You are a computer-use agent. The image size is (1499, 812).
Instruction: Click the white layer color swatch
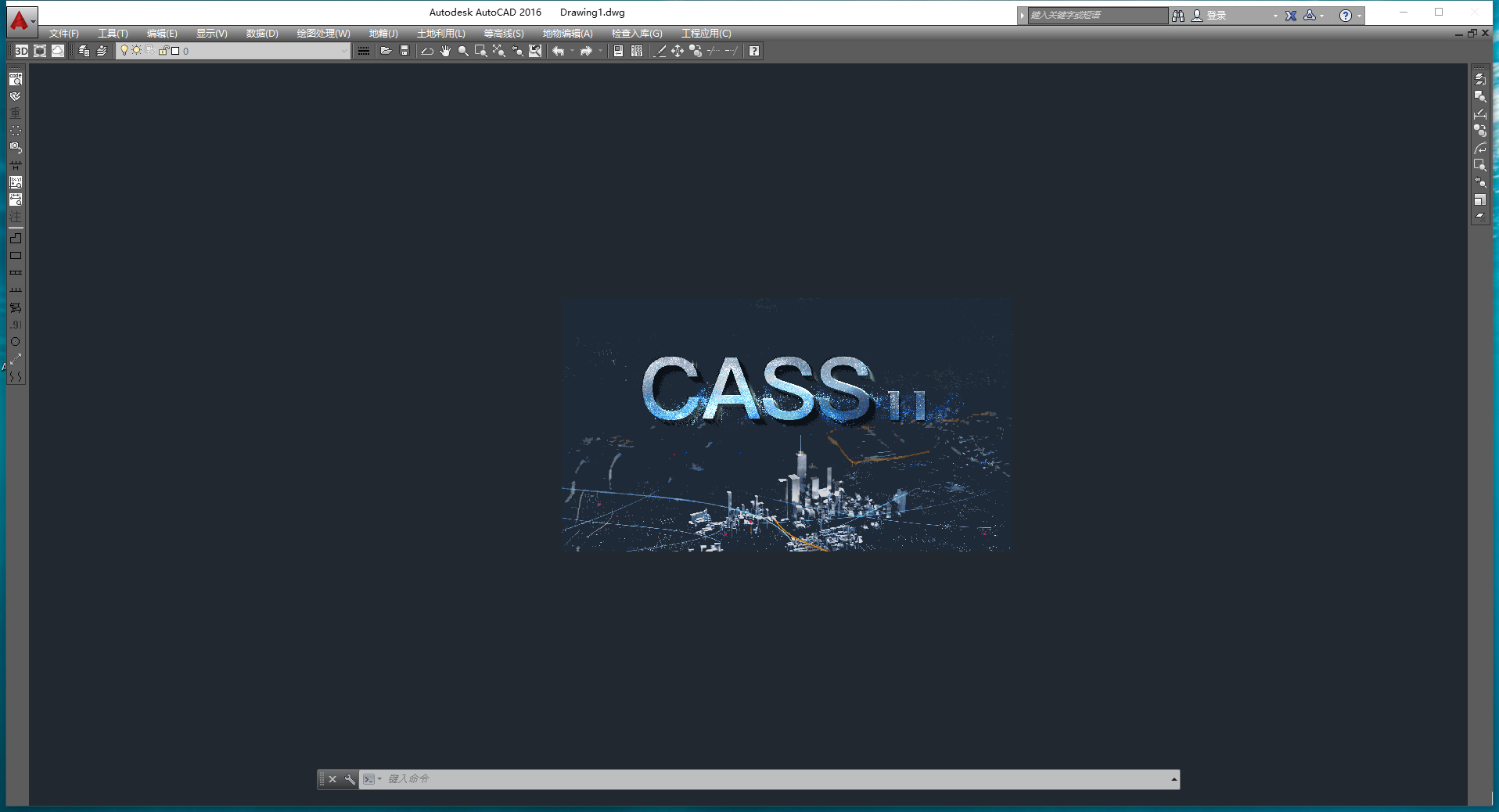tap(175, 51)
